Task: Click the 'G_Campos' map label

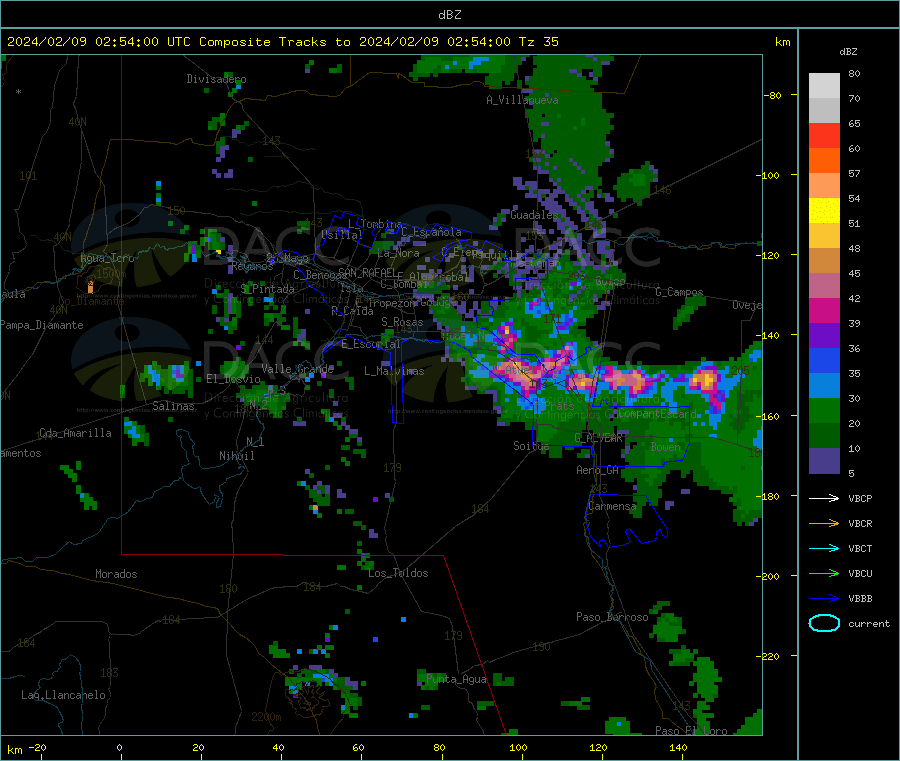Action: [679, 292]
